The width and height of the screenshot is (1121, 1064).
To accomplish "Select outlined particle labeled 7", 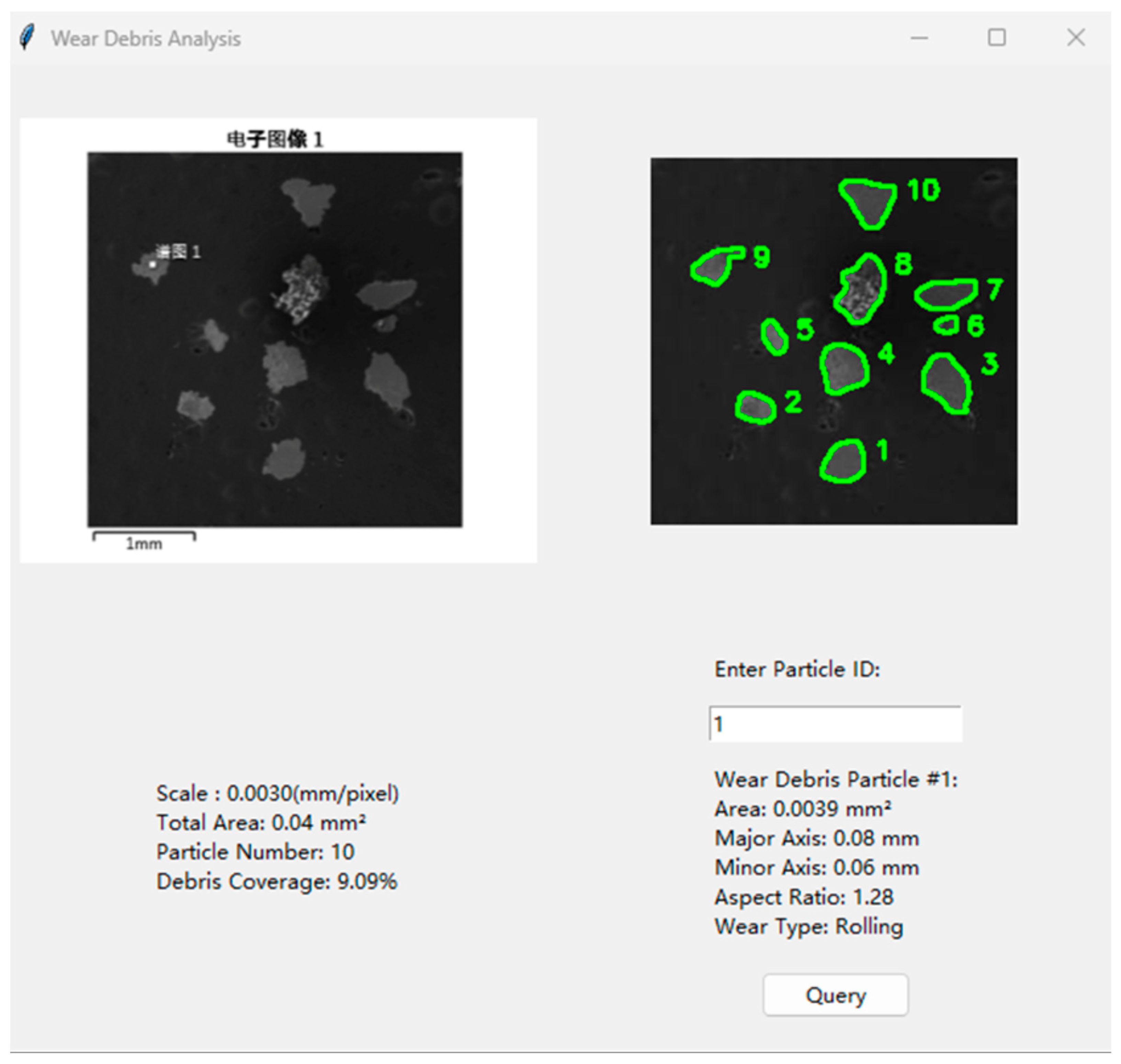I will pos(945,294).
